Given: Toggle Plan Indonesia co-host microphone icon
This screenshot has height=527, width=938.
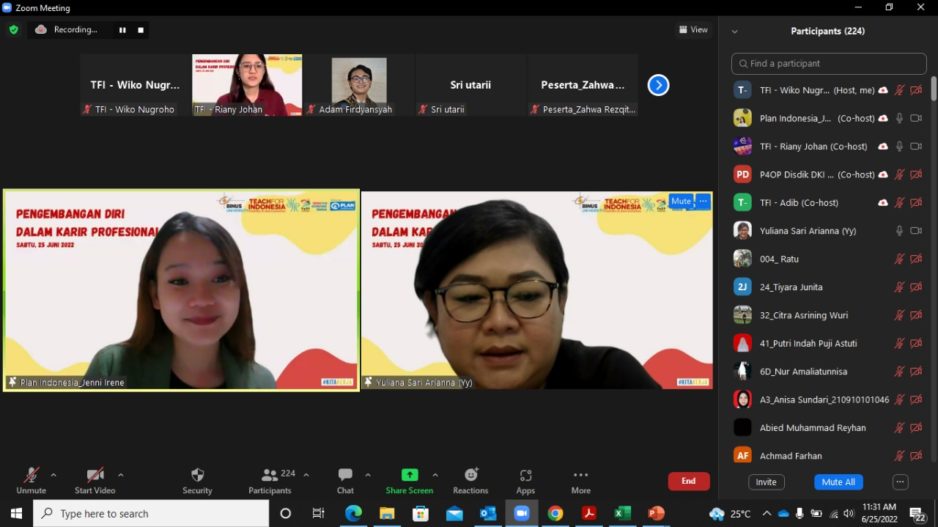Looking at the screenshot, I should pyautogui.click(x=899, y=118).
